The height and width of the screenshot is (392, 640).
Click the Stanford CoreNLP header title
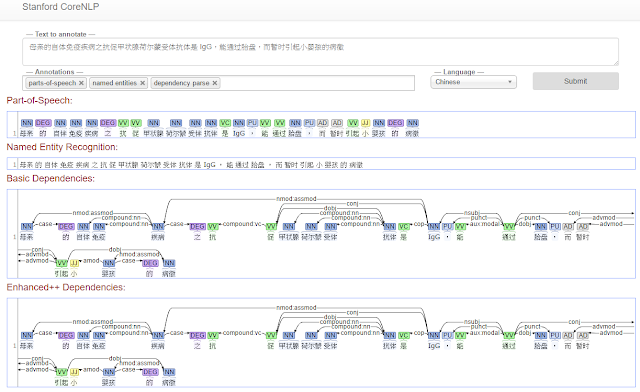(x=60, y=7)
